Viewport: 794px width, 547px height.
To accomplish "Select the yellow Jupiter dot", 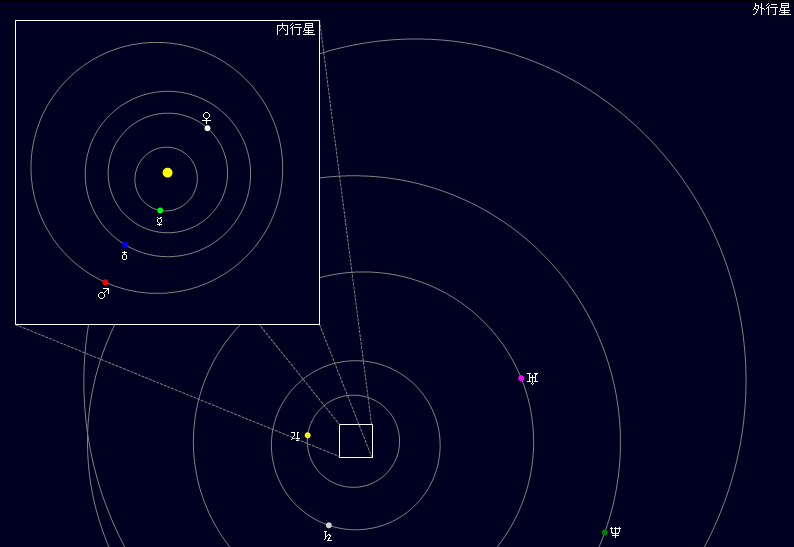I will (307, 435).
